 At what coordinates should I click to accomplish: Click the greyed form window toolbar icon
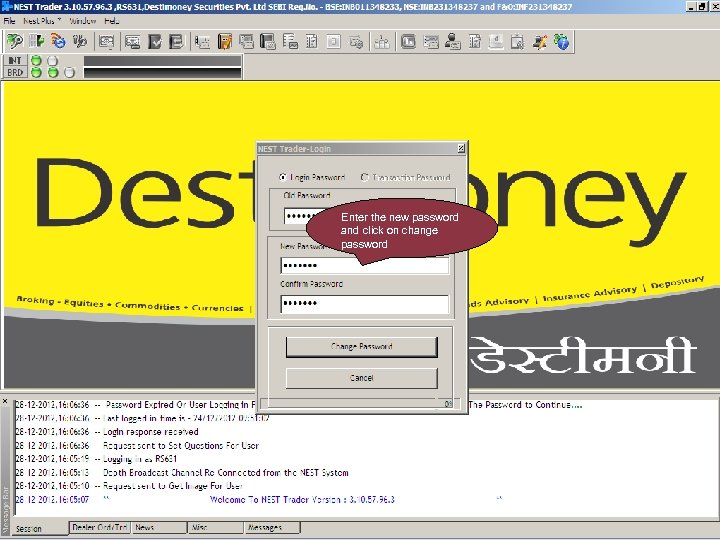tap(431, 42)
